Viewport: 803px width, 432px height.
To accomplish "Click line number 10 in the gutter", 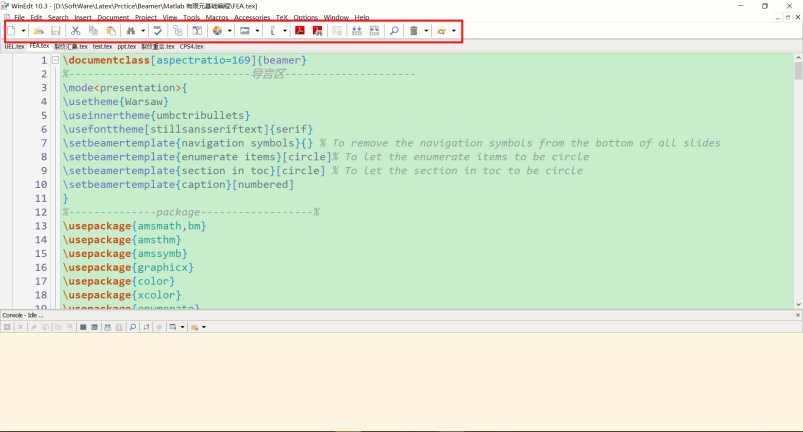I will 41,184.
